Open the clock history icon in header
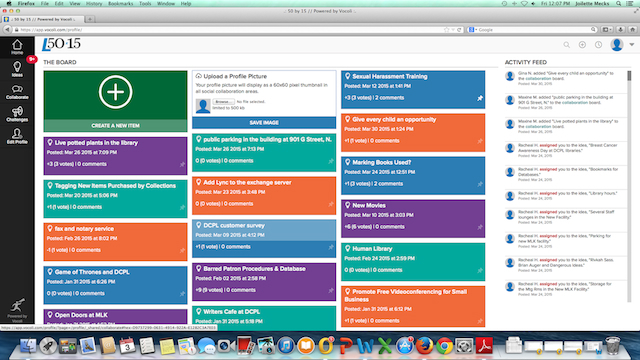Viewport: 640px width, 360px height. pos(598,44)
